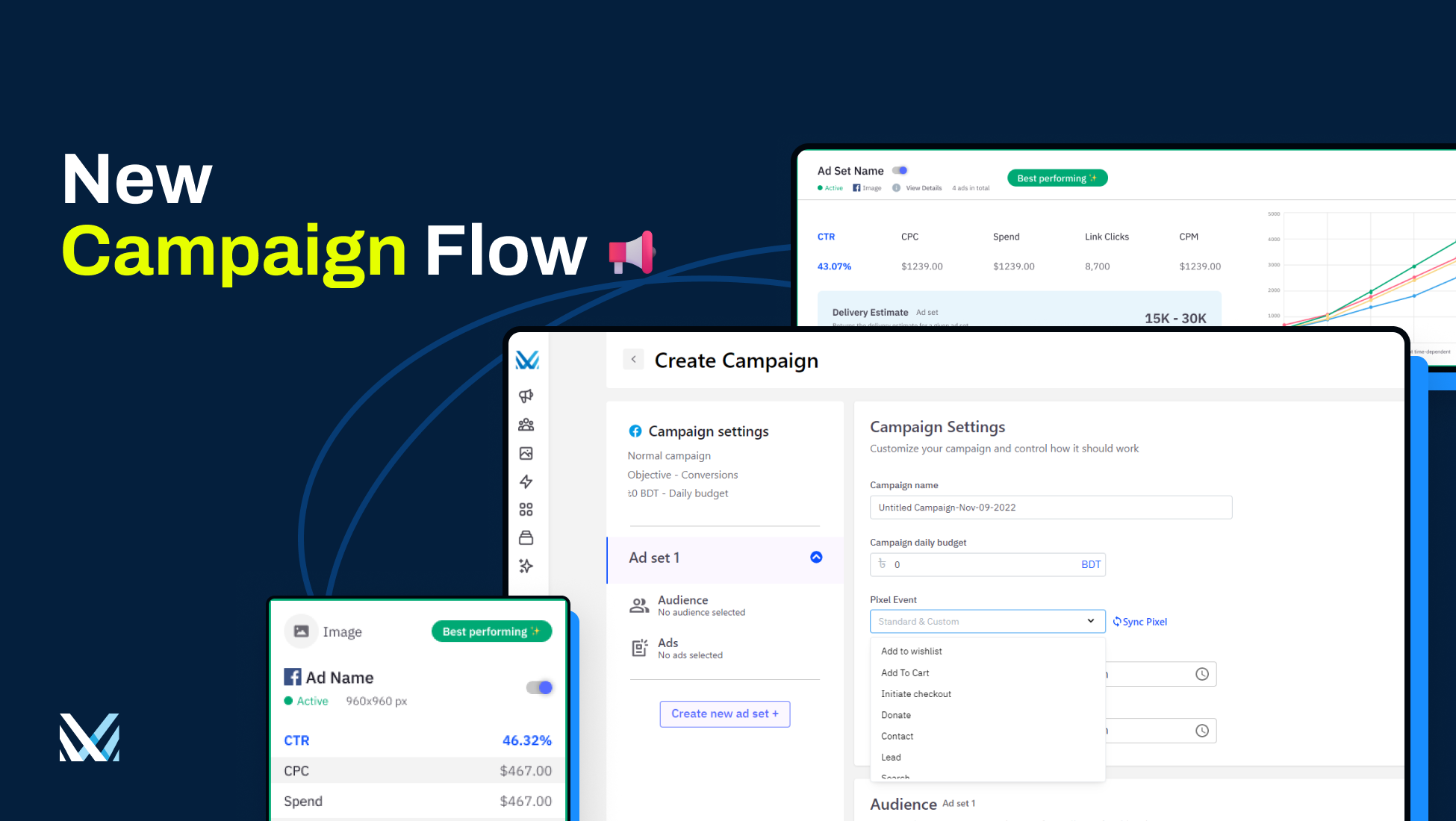The width and height of the screenshot is (1456, 821).
Task: Click the Active status under Ad Set Name
Action: (830, 188)
